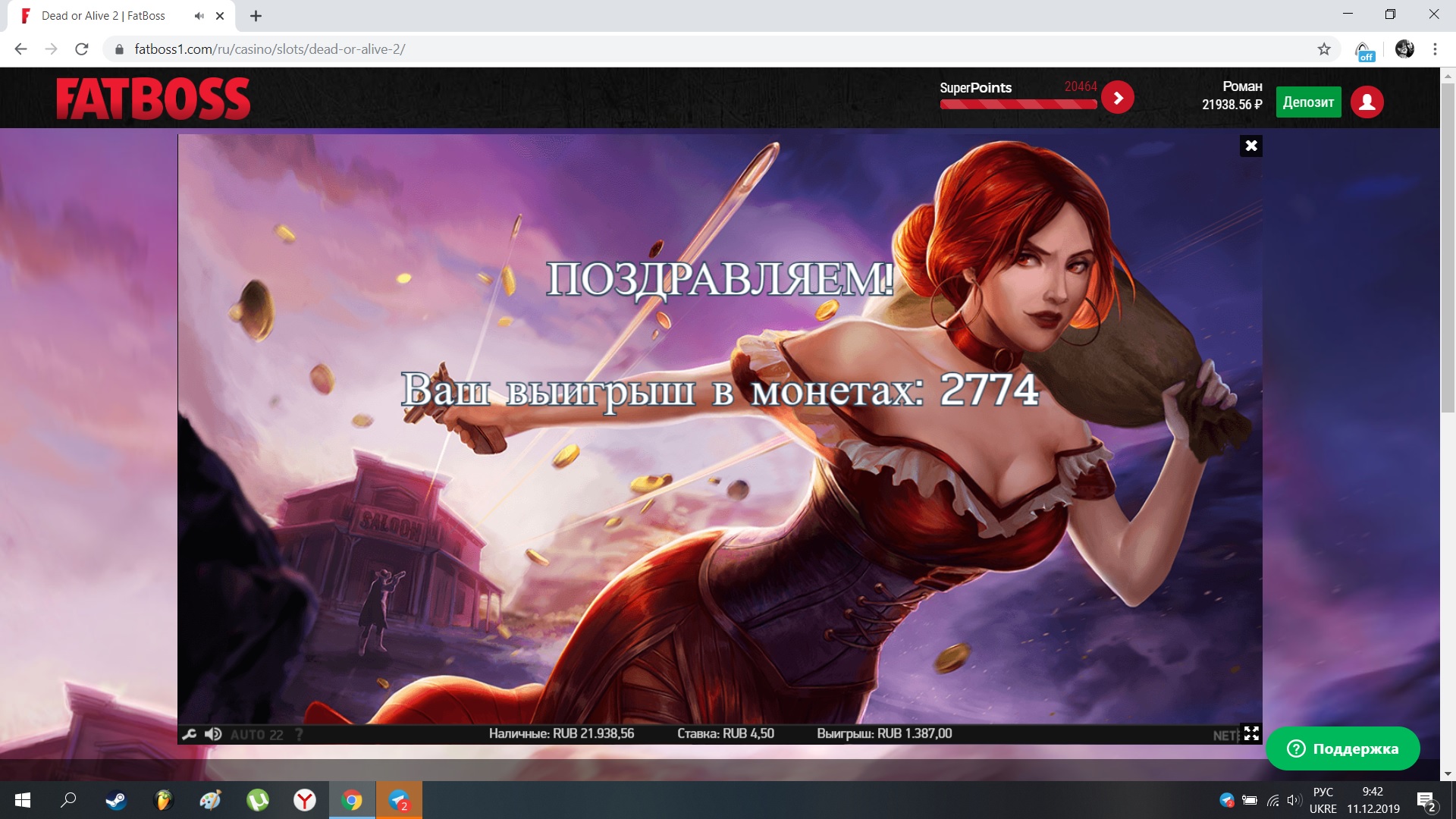Screen dimensions: 1456x819
Task: Open the Поддержка support chat
Action: (1342, 748)
